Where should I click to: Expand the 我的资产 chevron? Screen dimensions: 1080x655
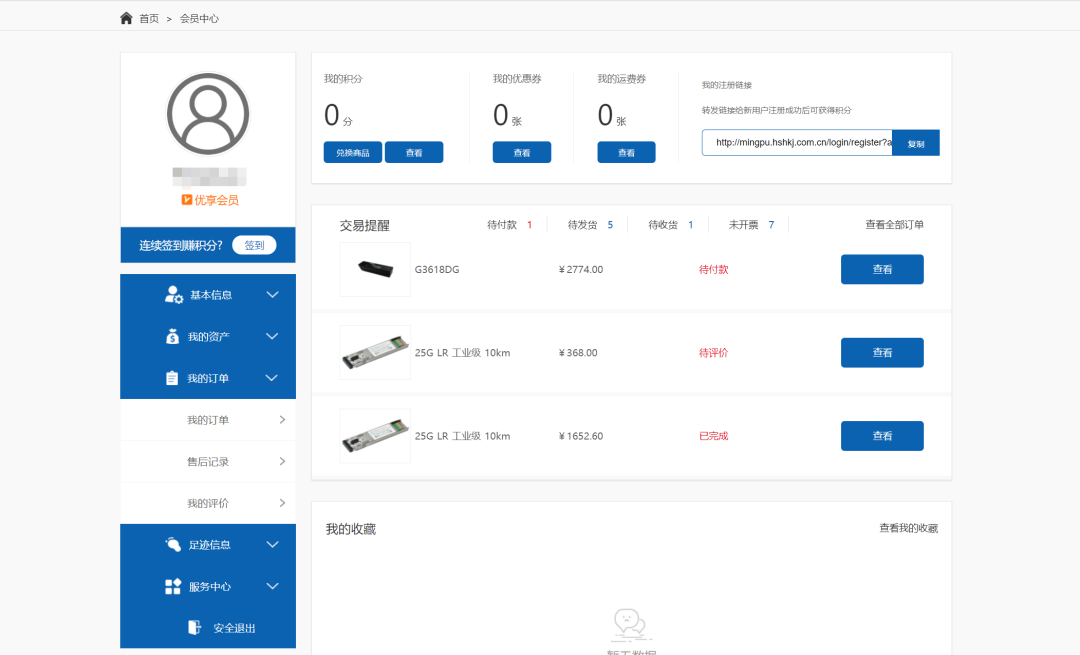273,336
